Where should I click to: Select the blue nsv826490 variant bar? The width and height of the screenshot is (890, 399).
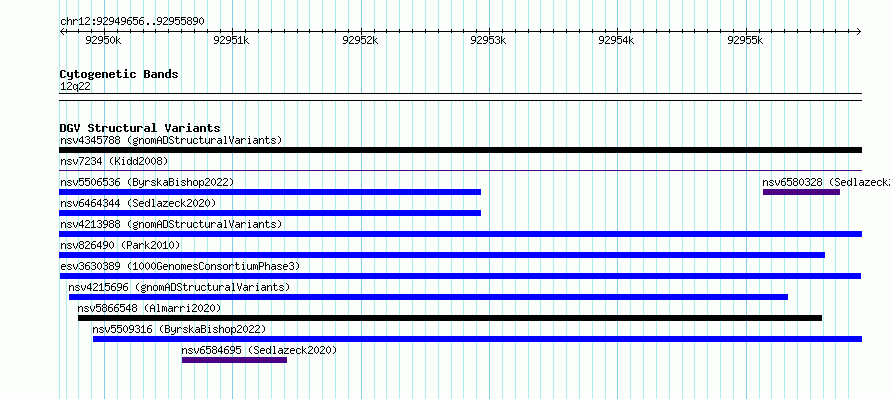coord(442,255)
